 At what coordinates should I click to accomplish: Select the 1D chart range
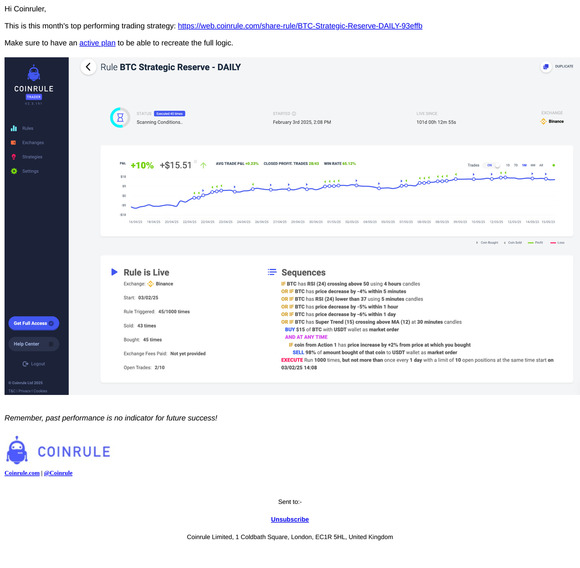click(x=508, y=165)
